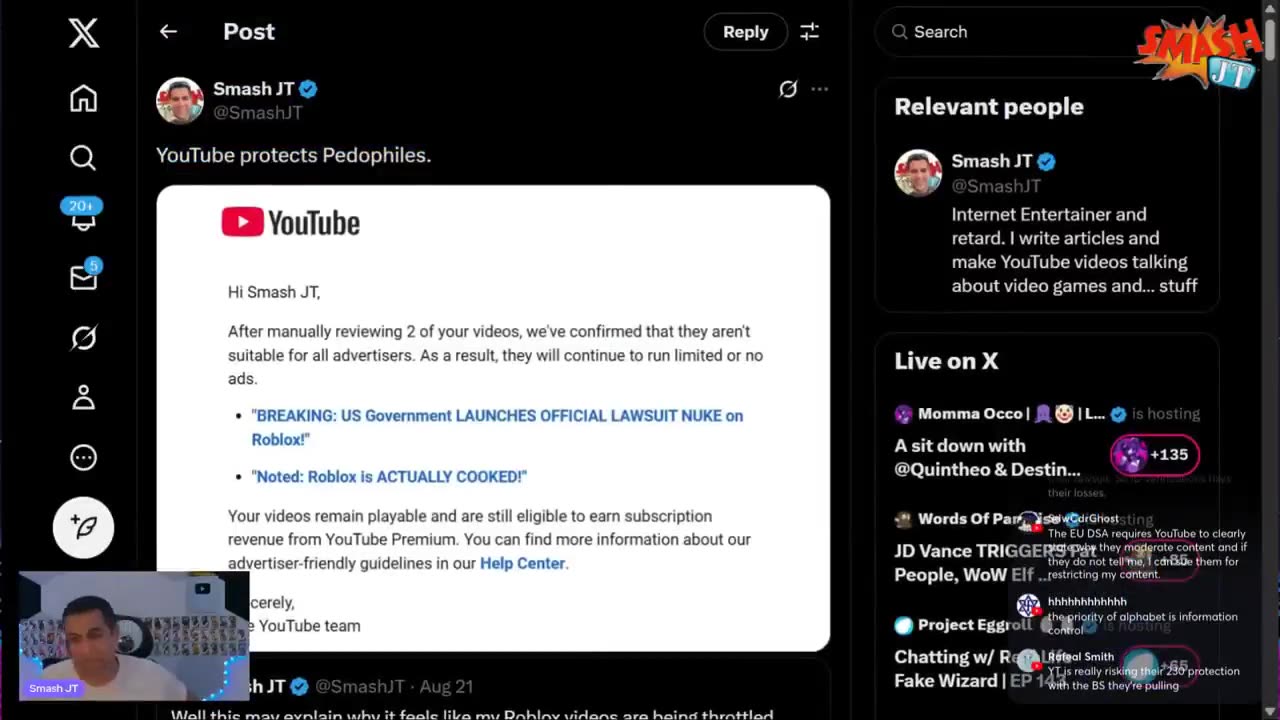1280x720 pixels.
Task: Open Profile icon in sidebar
Action: [84, 398]
